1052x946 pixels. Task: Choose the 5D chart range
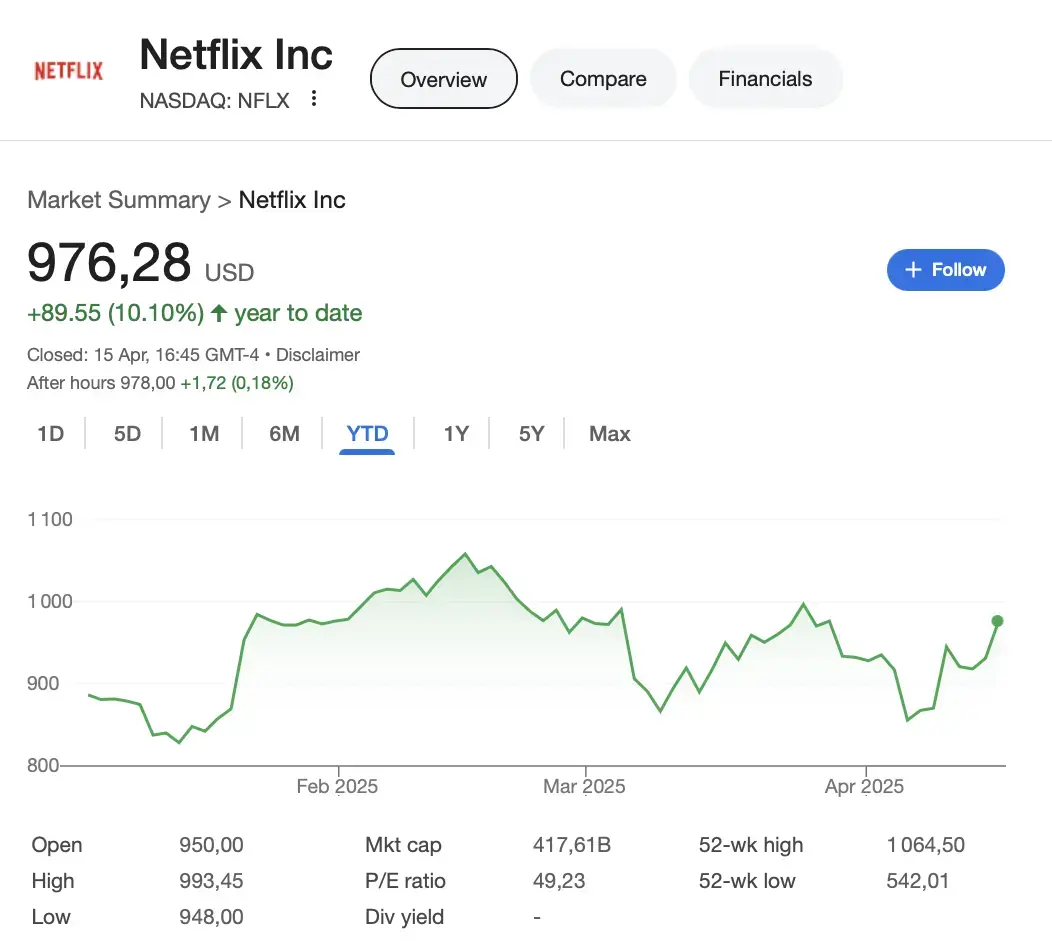(x=127, y=433)
